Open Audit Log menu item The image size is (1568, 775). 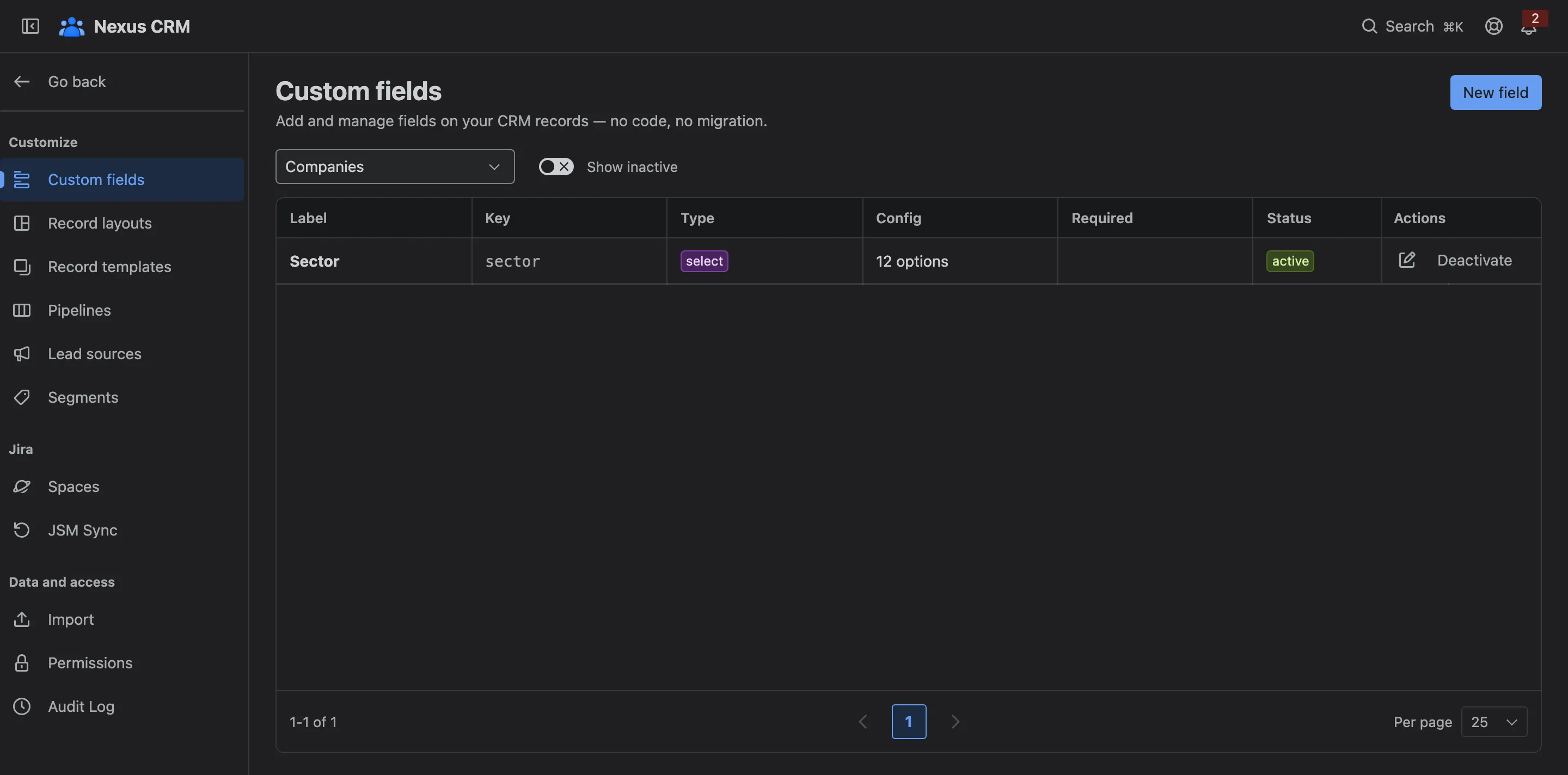(122, 706)
